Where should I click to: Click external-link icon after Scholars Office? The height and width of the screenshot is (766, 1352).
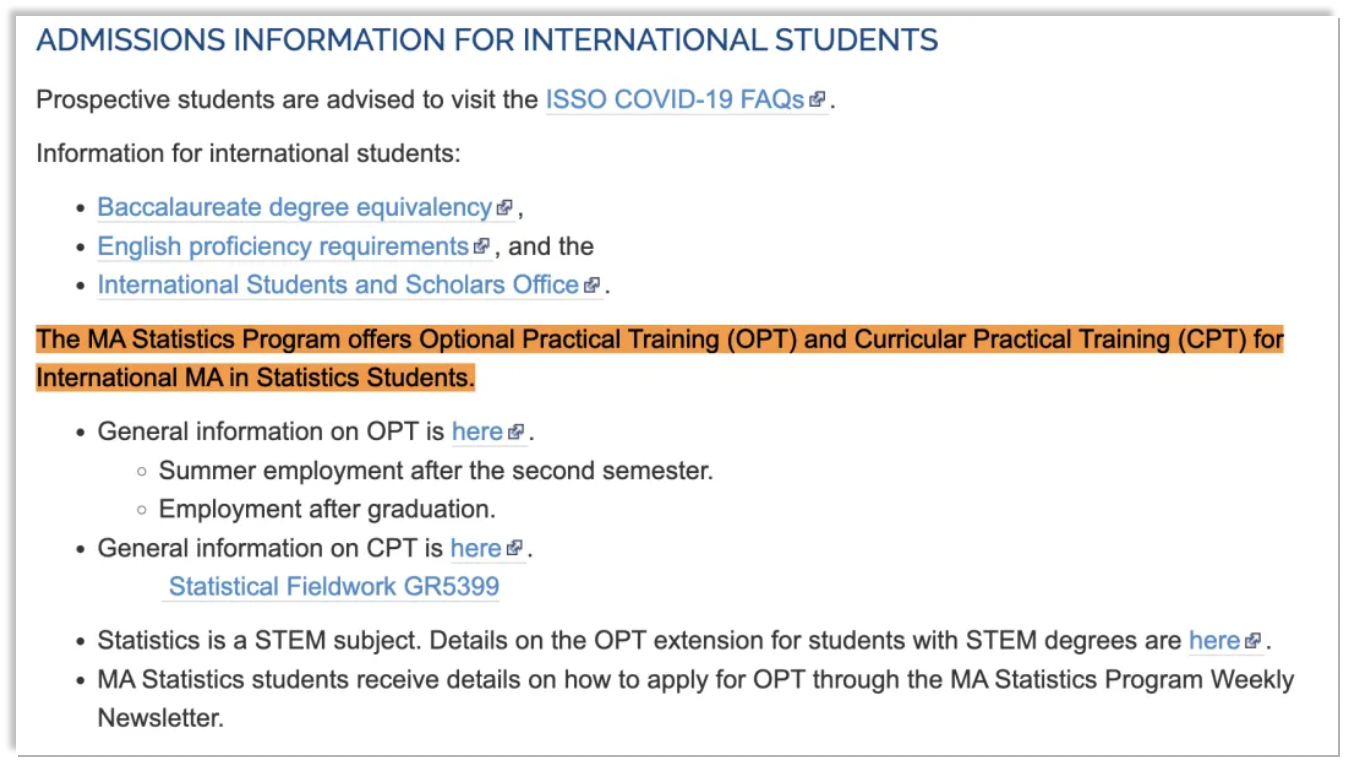(592, 285)
